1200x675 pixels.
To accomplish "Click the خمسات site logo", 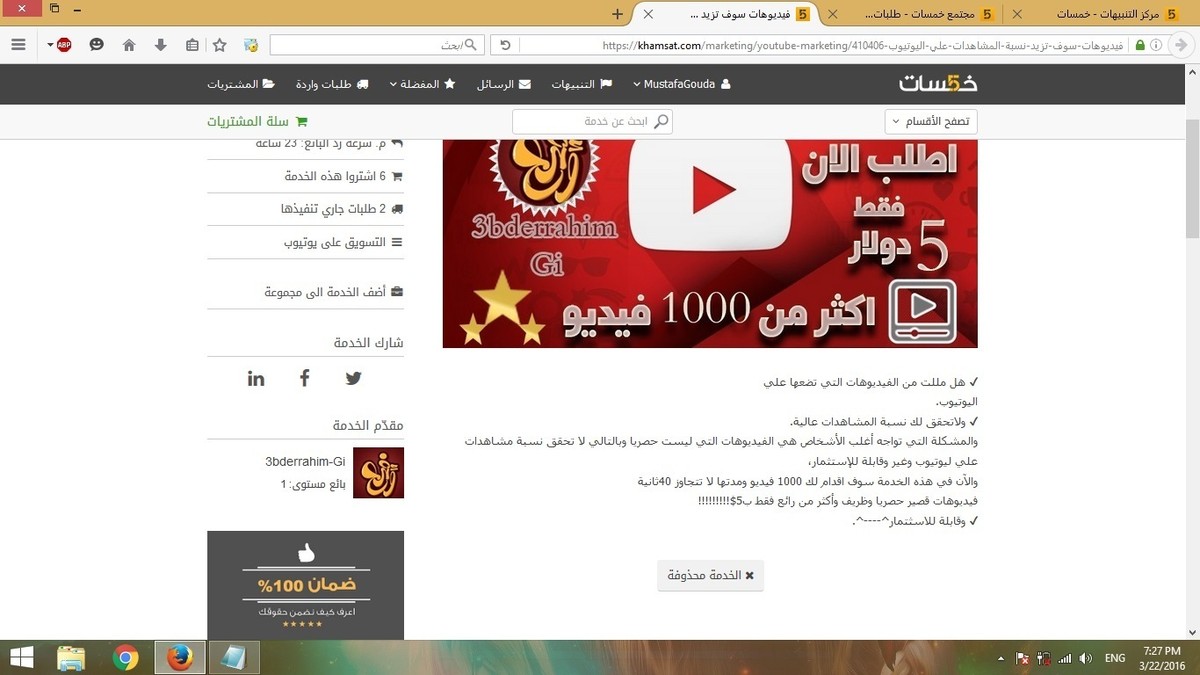I will tap(937, 84).
